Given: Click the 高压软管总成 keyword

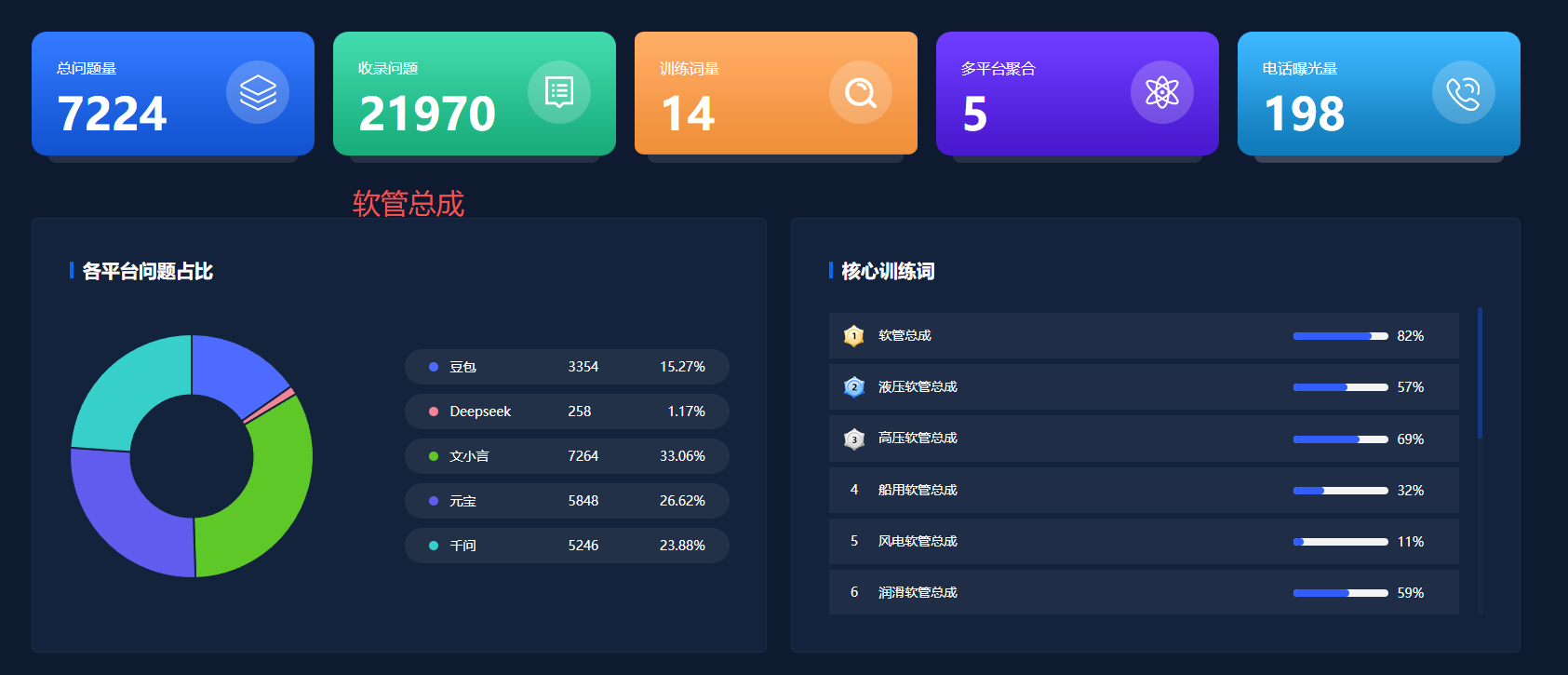Looking at the screenshot, I should [x=918, y=439].
